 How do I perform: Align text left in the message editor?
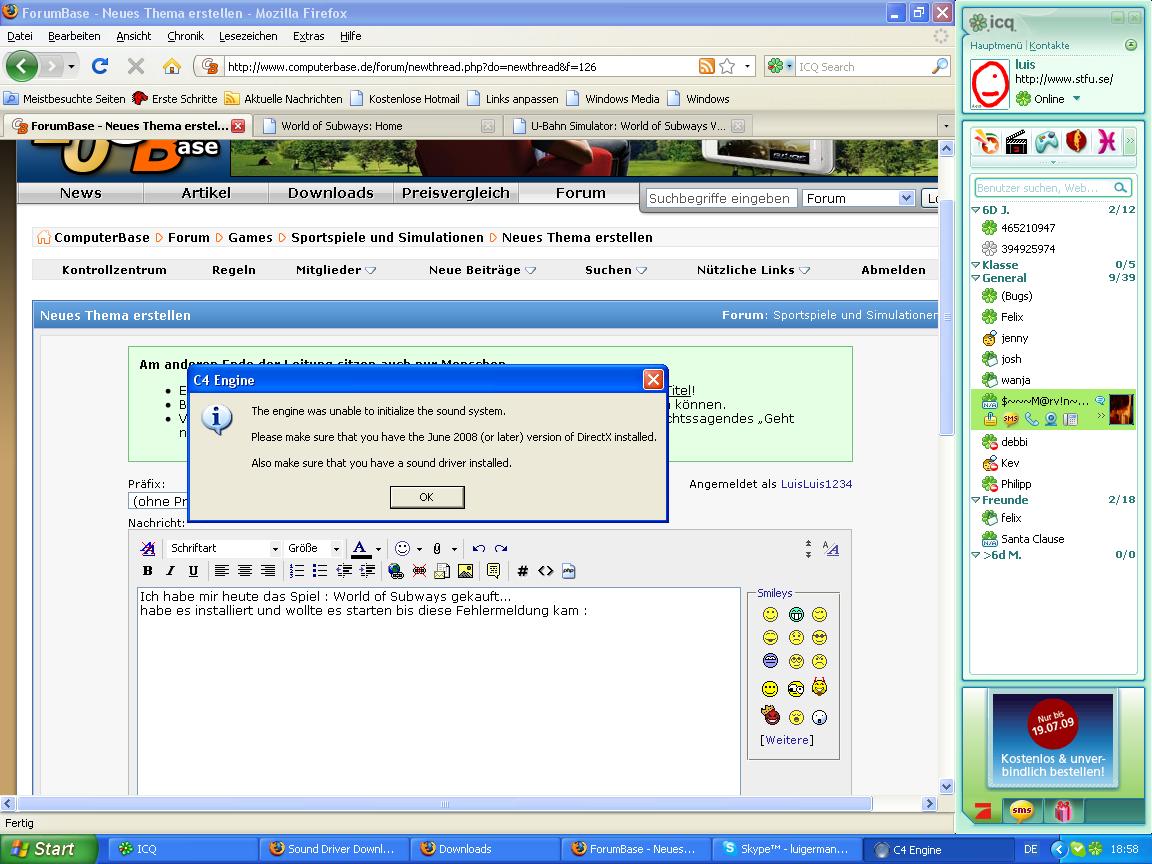point(221,571)
